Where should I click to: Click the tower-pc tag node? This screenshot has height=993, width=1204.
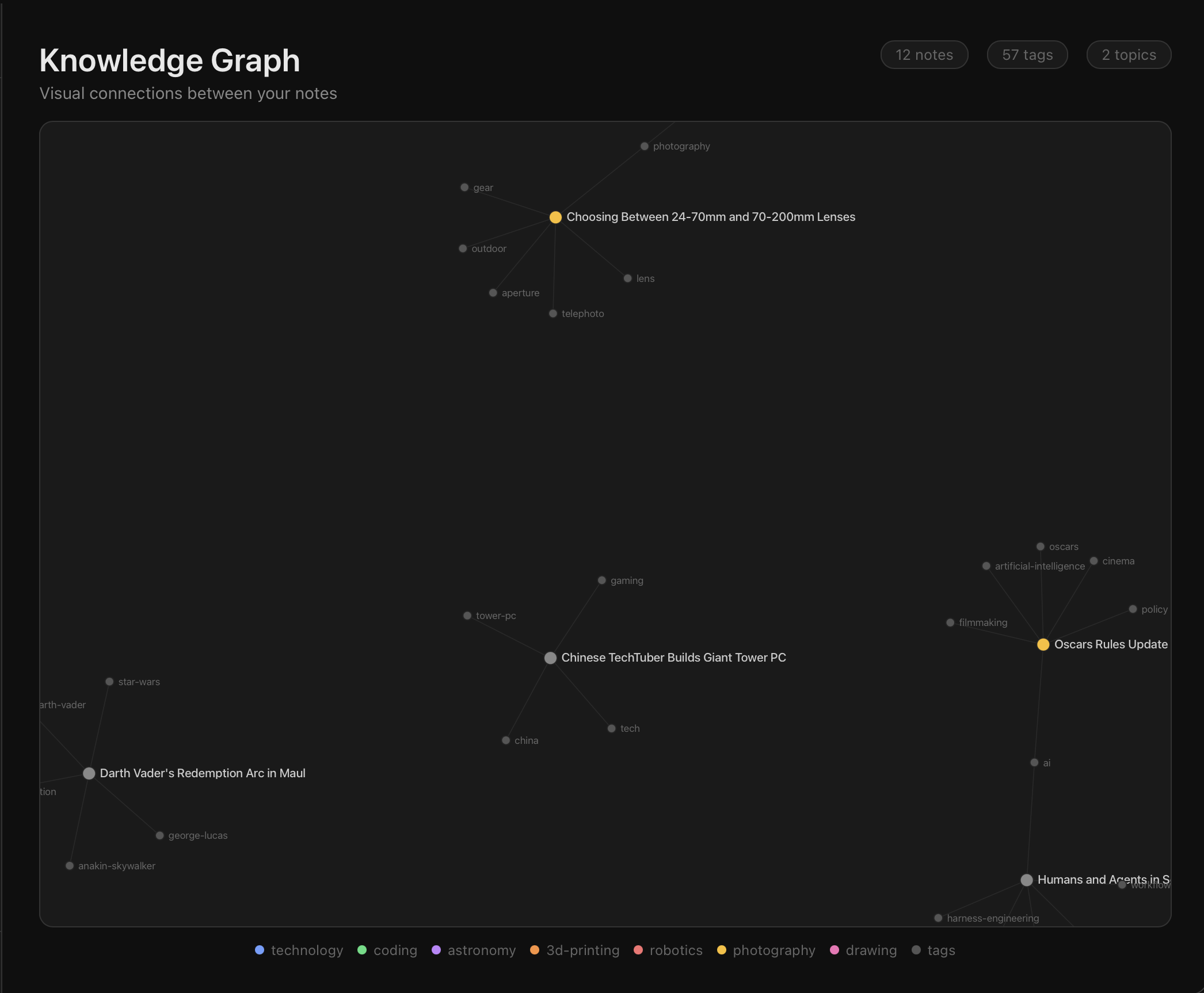pos(467,616)
